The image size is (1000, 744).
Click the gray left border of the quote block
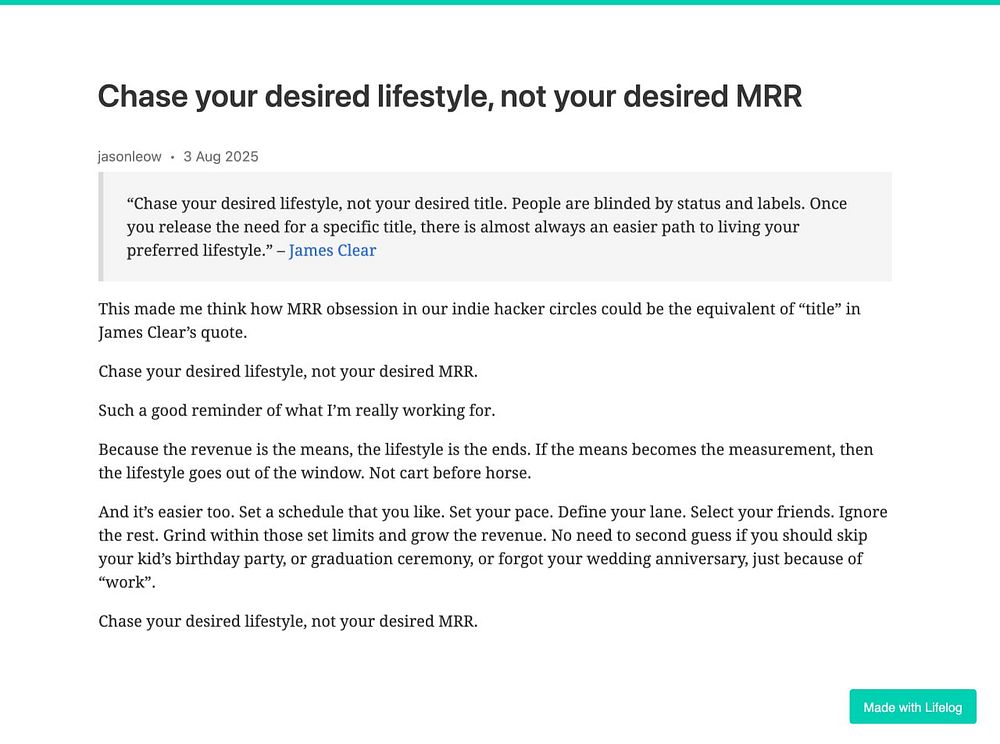(x=101, y=226)
